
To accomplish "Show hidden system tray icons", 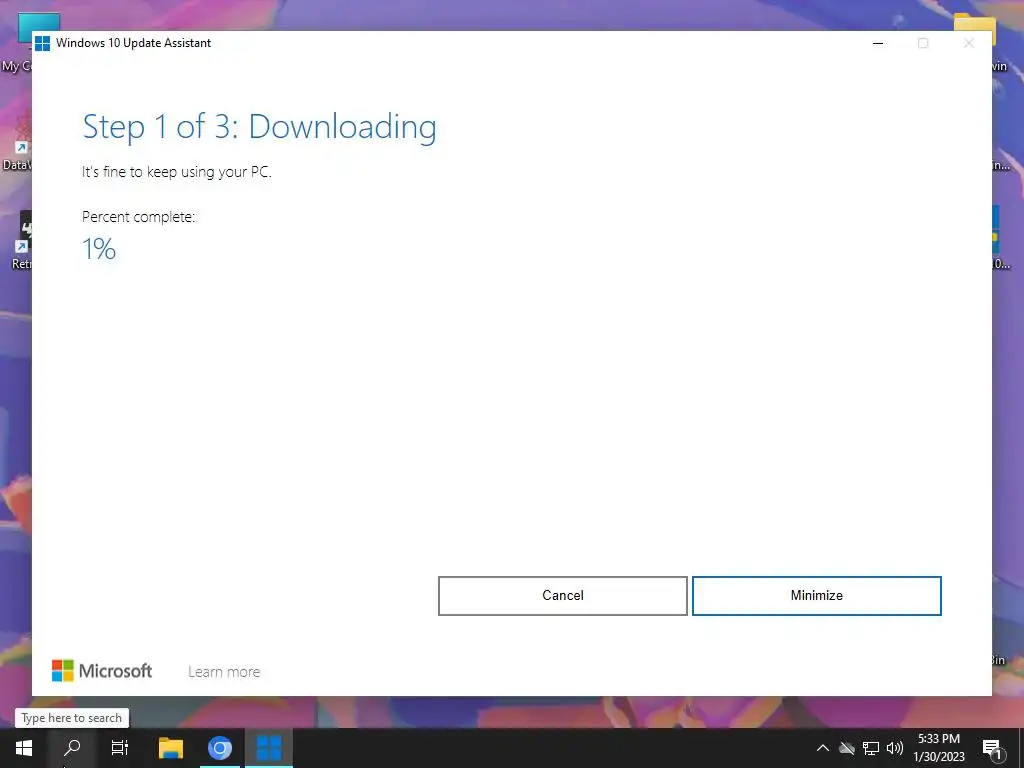I will click(823, 748).
